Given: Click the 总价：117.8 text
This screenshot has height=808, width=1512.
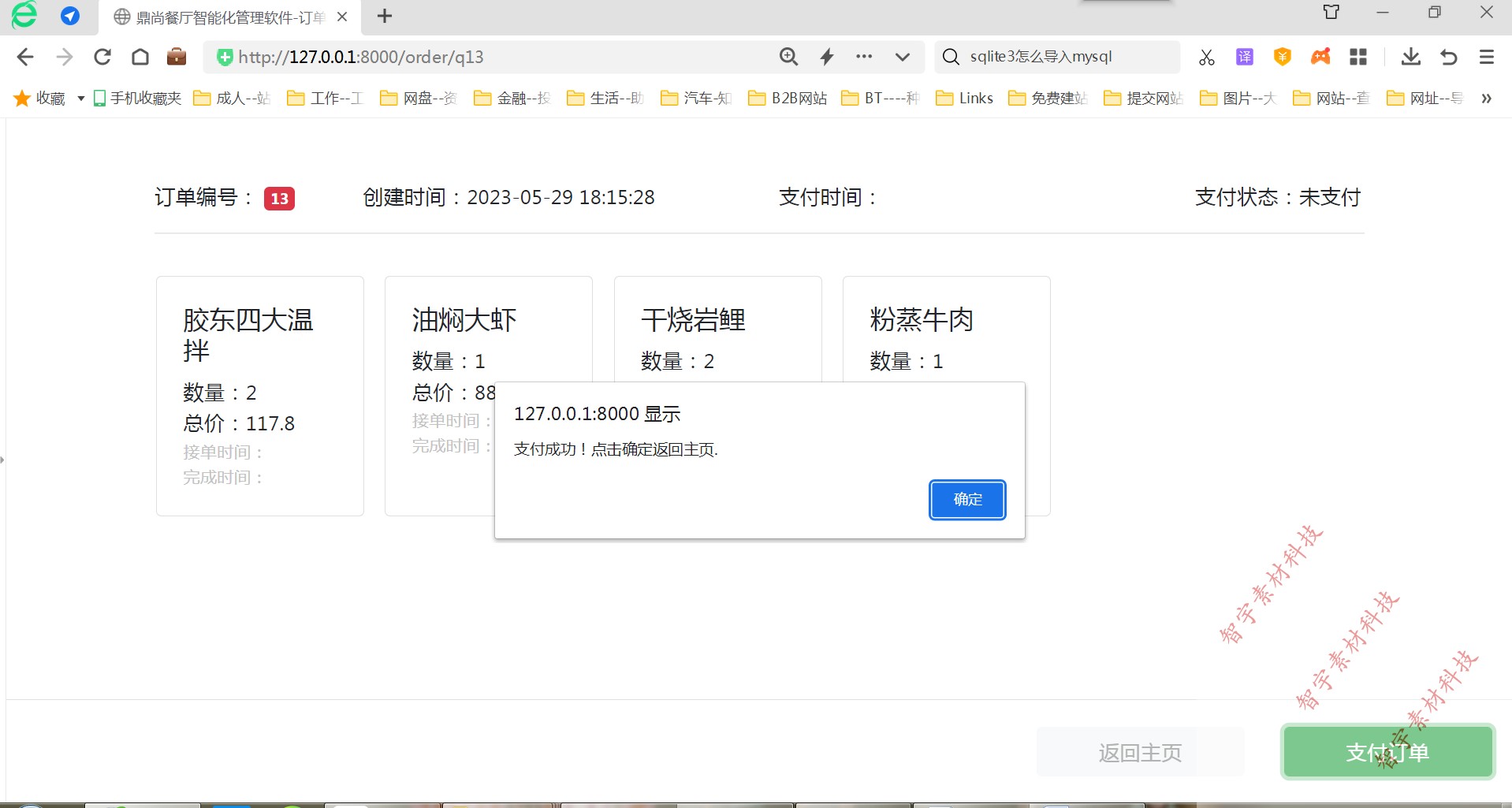Looking at the screenshot, I should (239, 424).
